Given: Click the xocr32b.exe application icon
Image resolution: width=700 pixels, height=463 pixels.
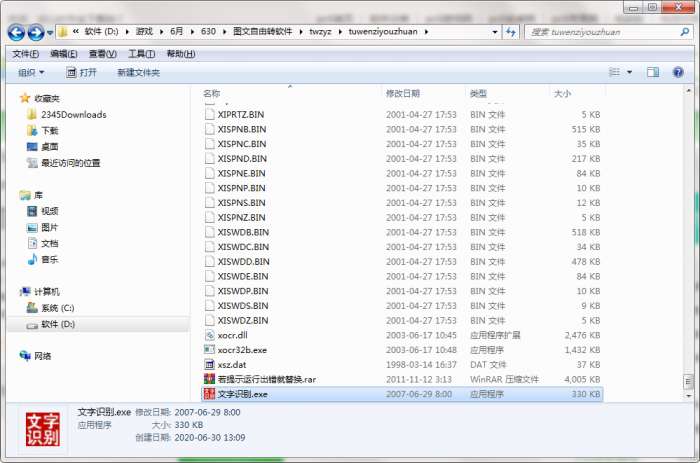Looking at the screenshot, I should click(209, 350).
